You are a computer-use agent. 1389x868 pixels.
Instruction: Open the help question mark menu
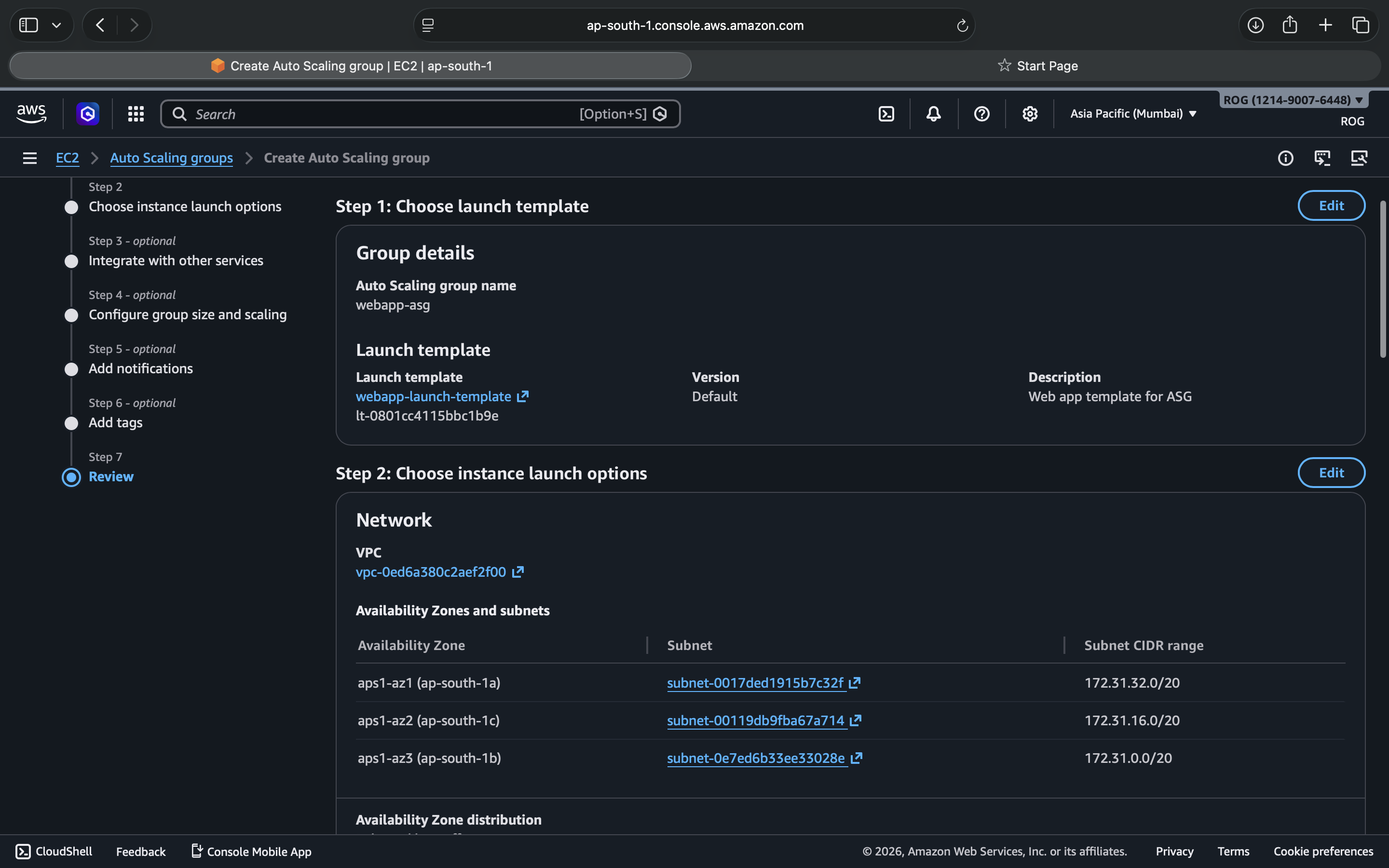[981, 114]
